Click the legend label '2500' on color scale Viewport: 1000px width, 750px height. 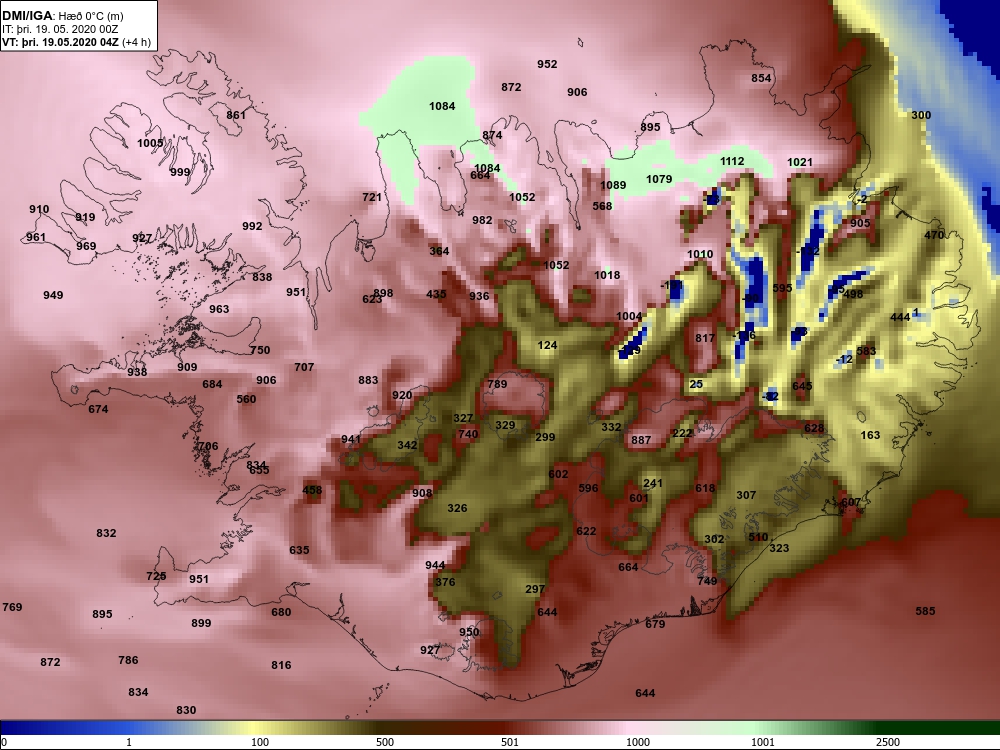click(888, 742)
